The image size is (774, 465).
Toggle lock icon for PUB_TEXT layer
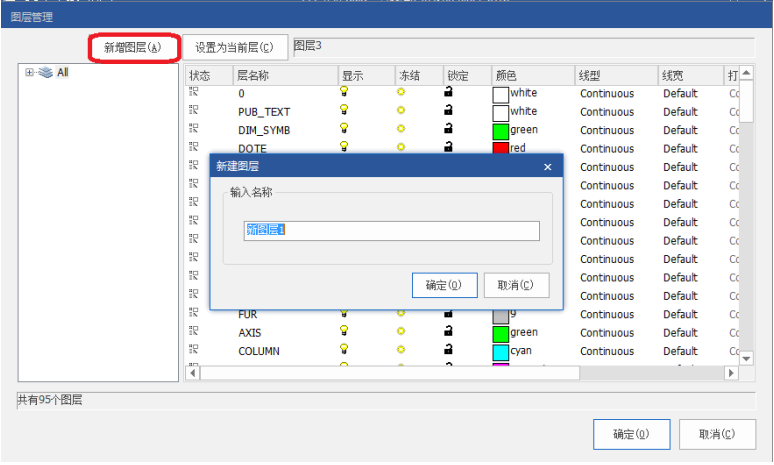[x=448, y=110]
